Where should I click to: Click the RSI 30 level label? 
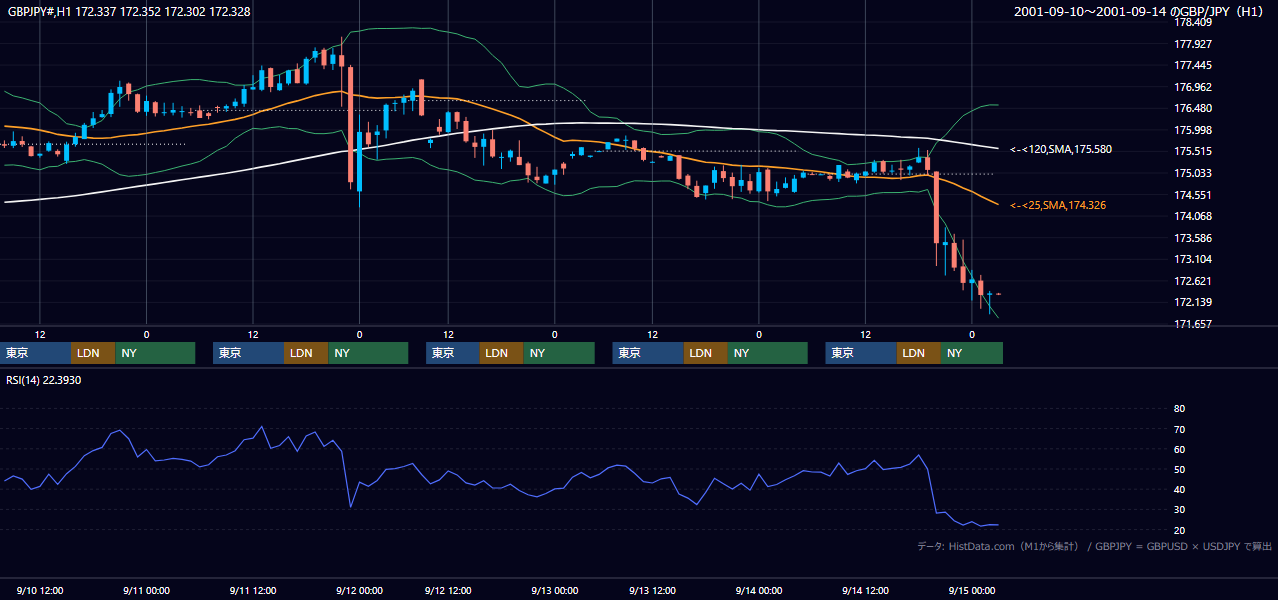click(x=1179, y=510)
